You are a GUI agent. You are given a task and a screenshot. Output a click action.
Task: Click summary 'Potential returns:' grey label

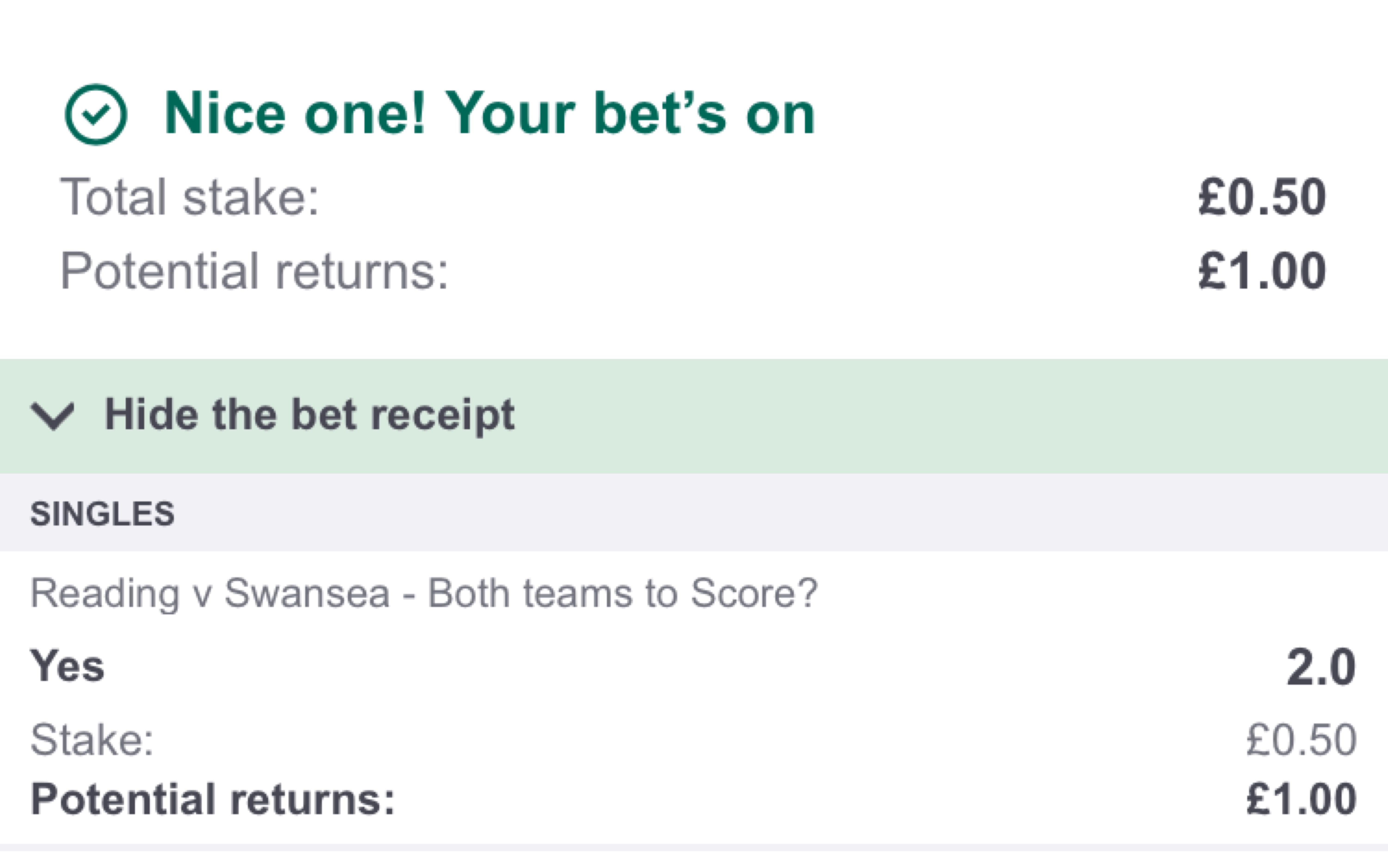(254, 271)
